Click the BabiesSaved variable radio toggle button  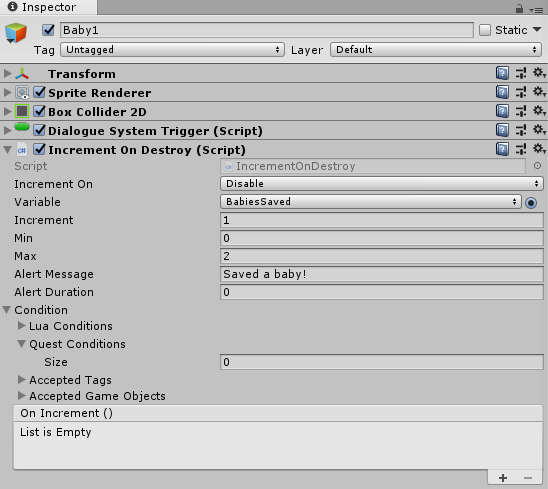(x=531, y=202)
